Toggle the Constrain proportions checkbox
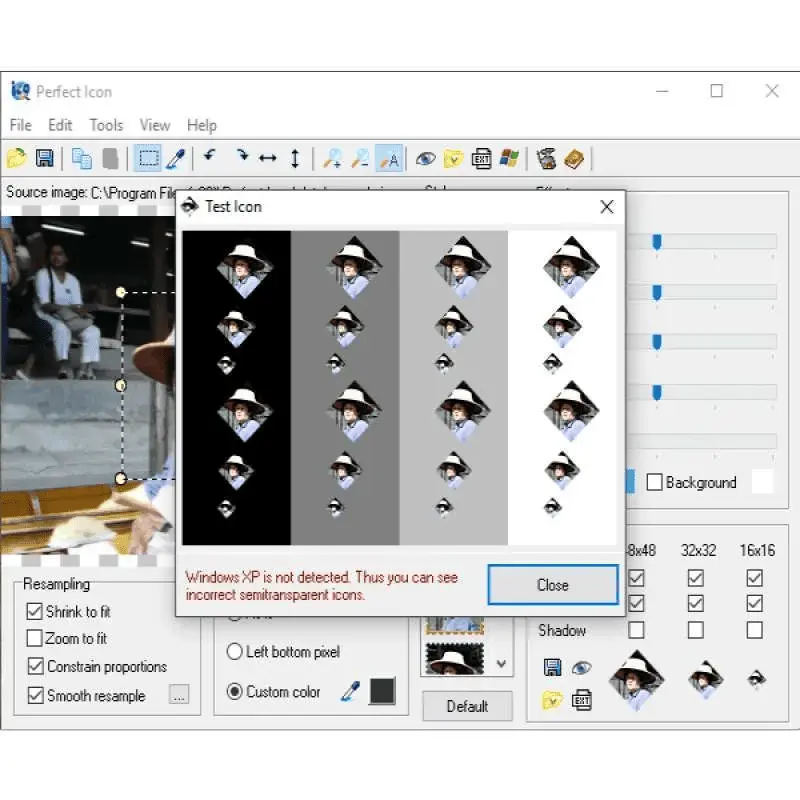The height and width of the screenshot is (800, 800). (35, 666)
